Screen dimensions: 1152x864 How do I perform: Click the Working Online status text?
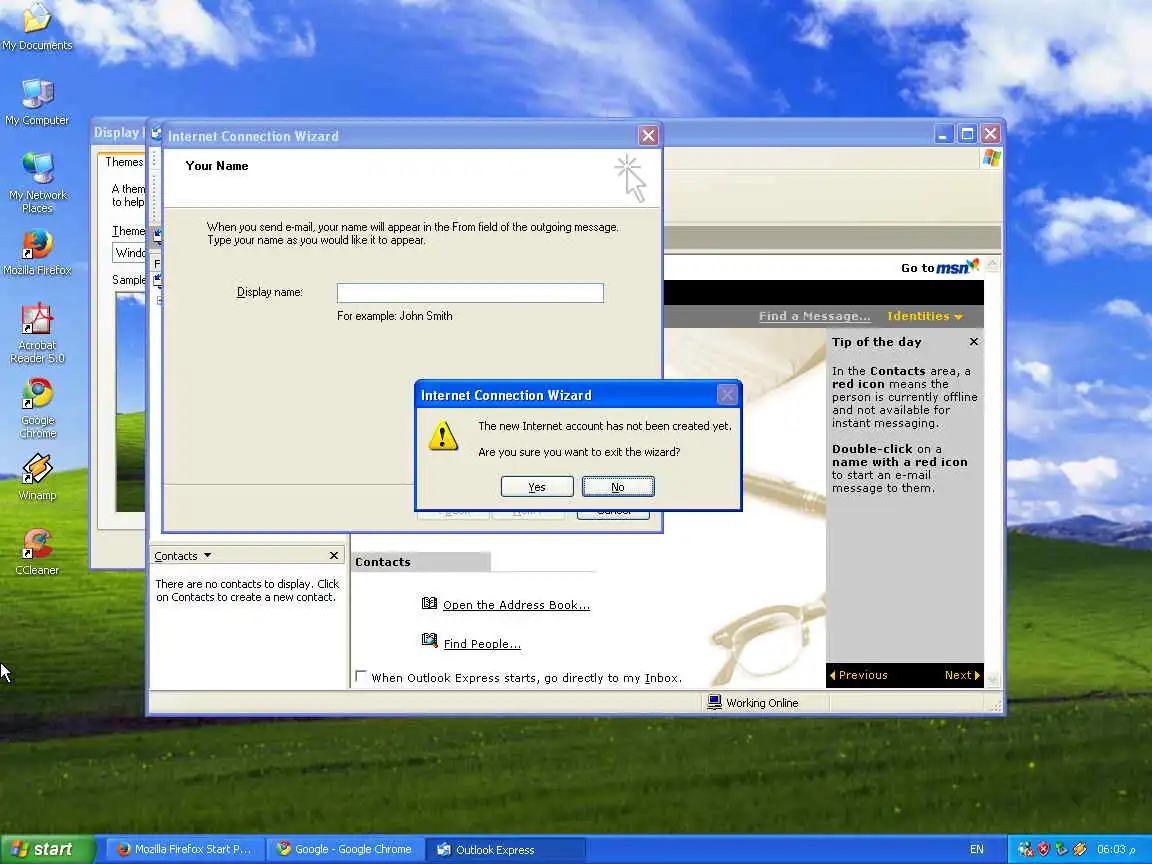point(762,703)
